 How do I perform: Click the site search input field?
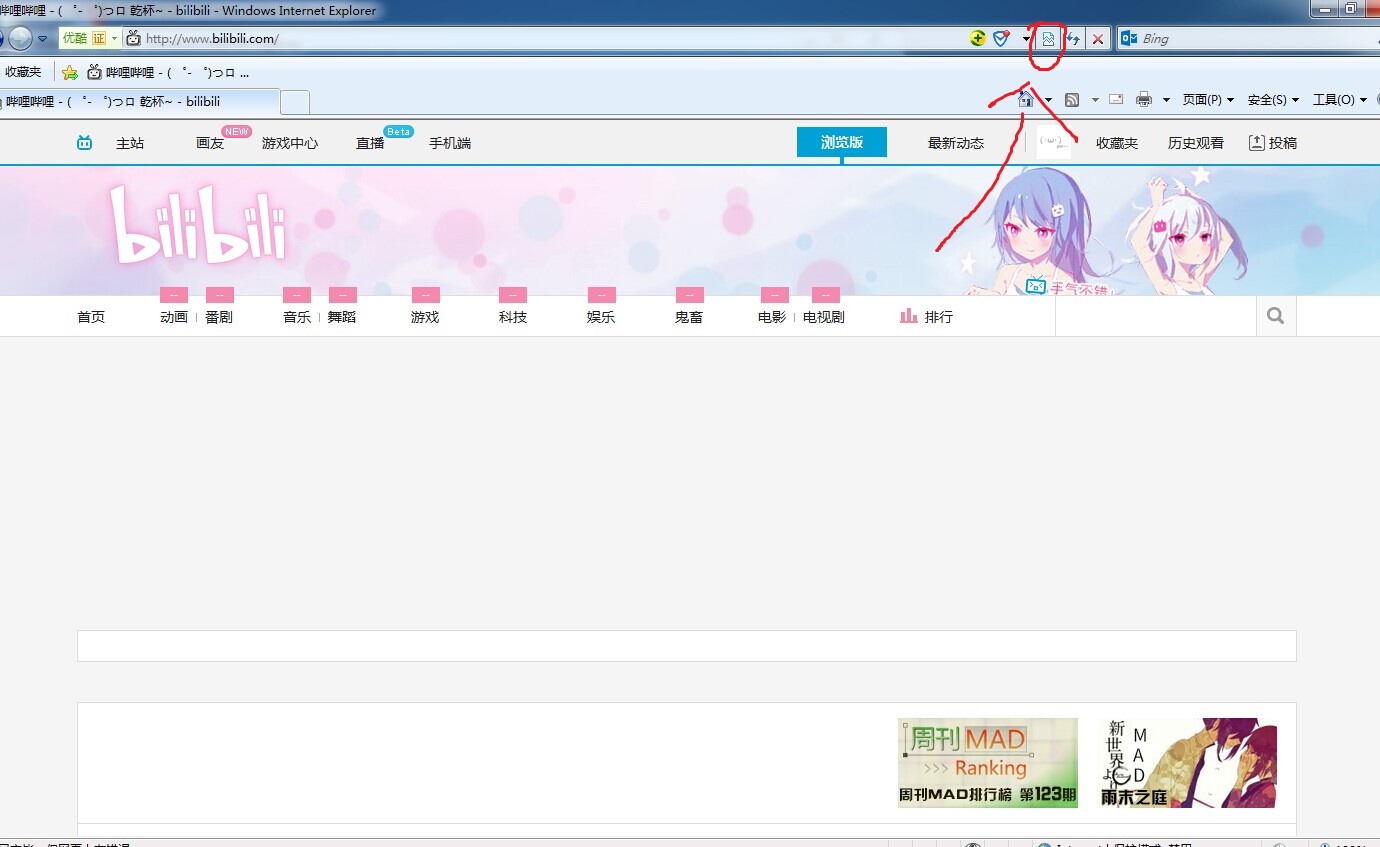click(x=1156, y=316)
